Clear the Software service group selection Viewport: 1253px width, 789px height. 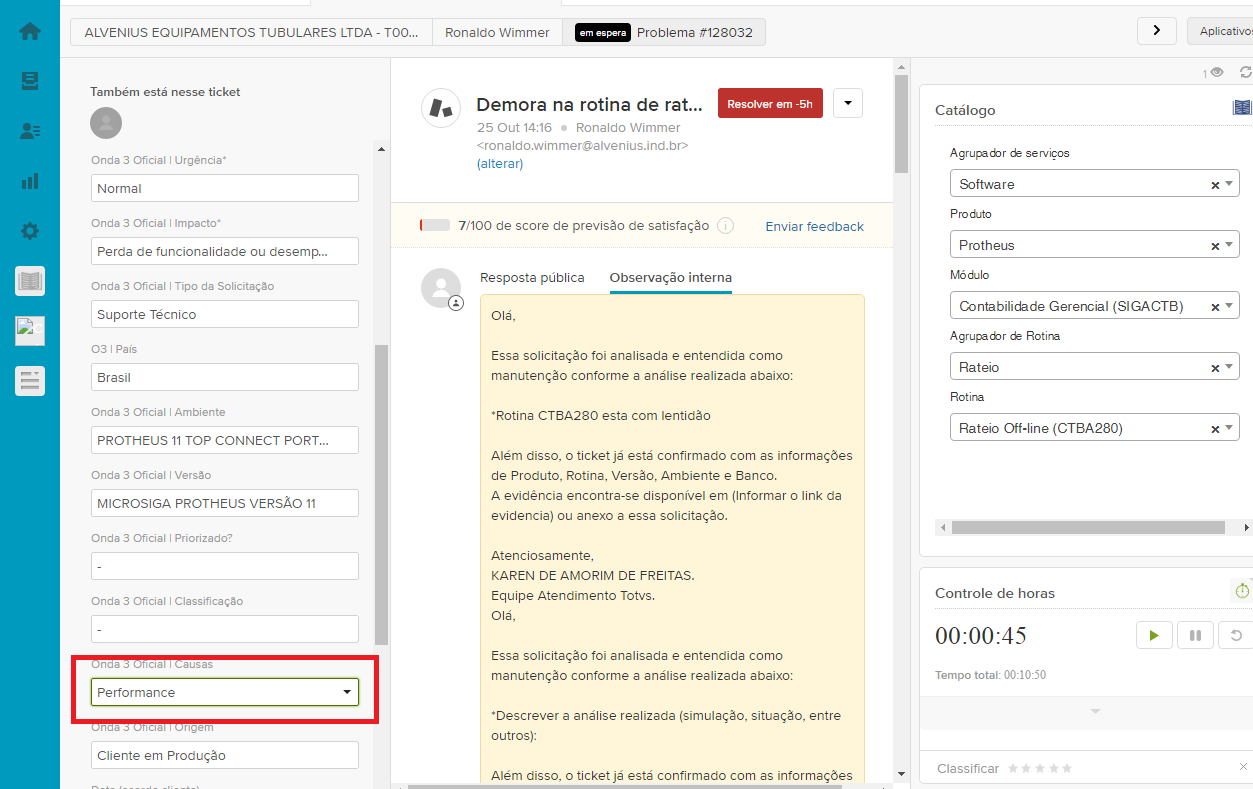[1215, 185]
